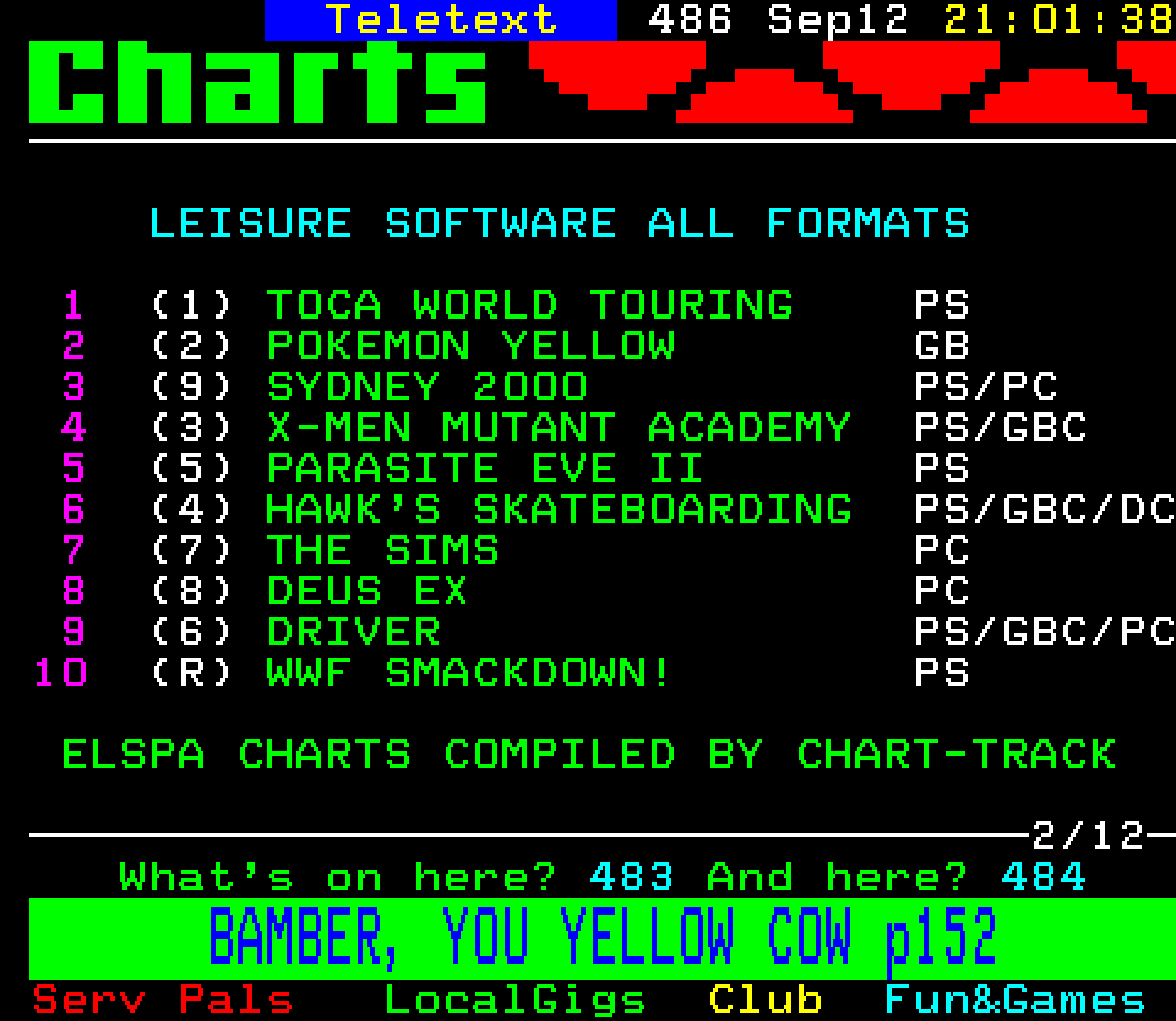Open the BAMBER, YOU YELLOW COW p152 banner
The height and width of the screenshot is (1021, 1176).
coord(602,938)
